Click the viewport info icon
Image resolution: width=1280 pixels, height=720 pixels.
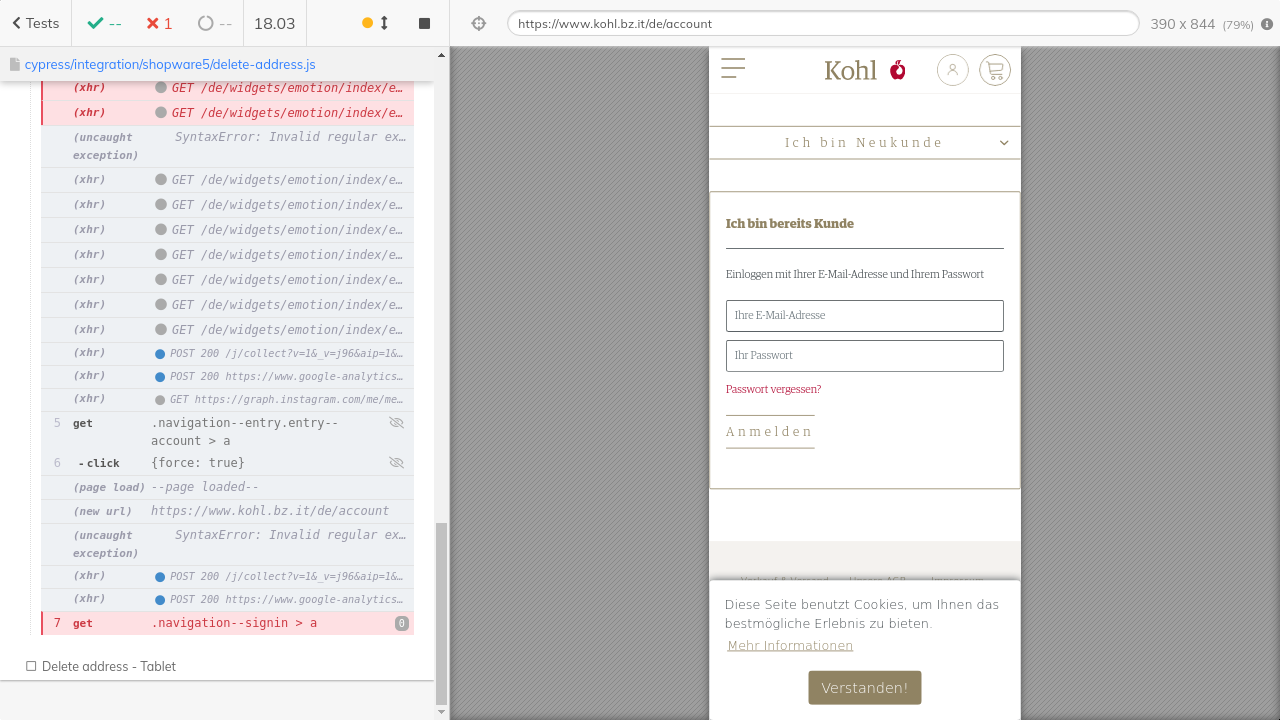[1267, 24]
